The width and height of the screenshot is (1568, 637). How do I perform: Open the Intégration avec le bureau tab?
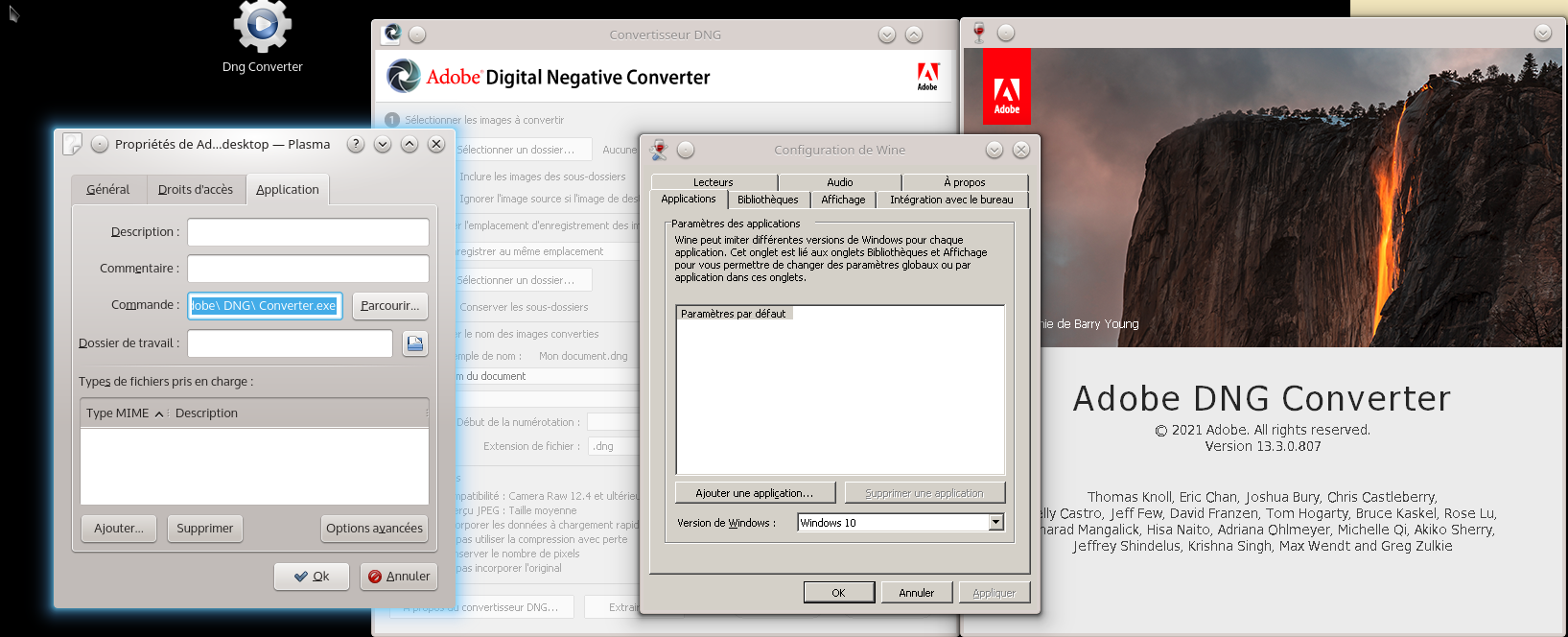[952, 200]
